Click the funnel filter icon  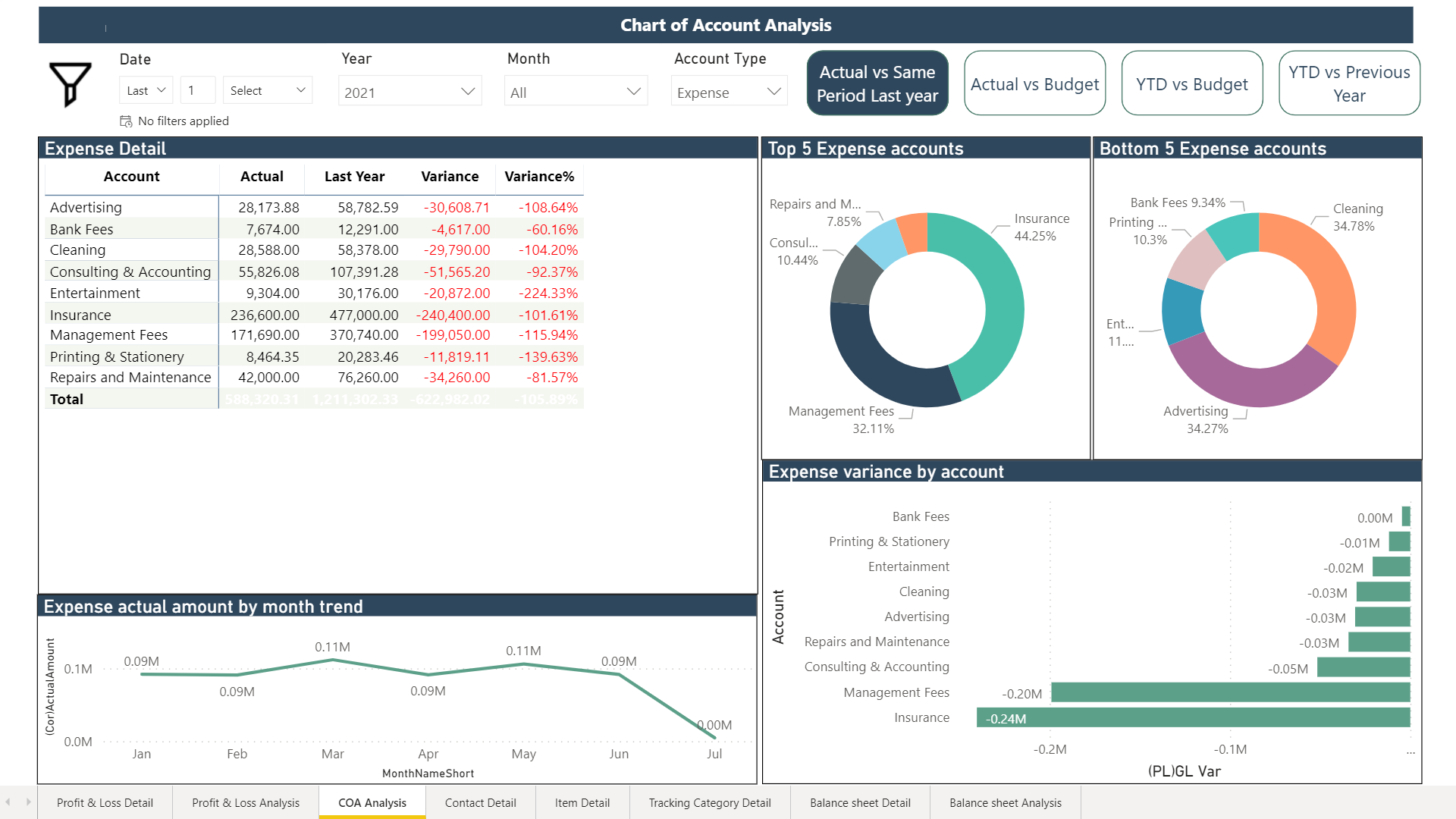click(x=71, y=84)
